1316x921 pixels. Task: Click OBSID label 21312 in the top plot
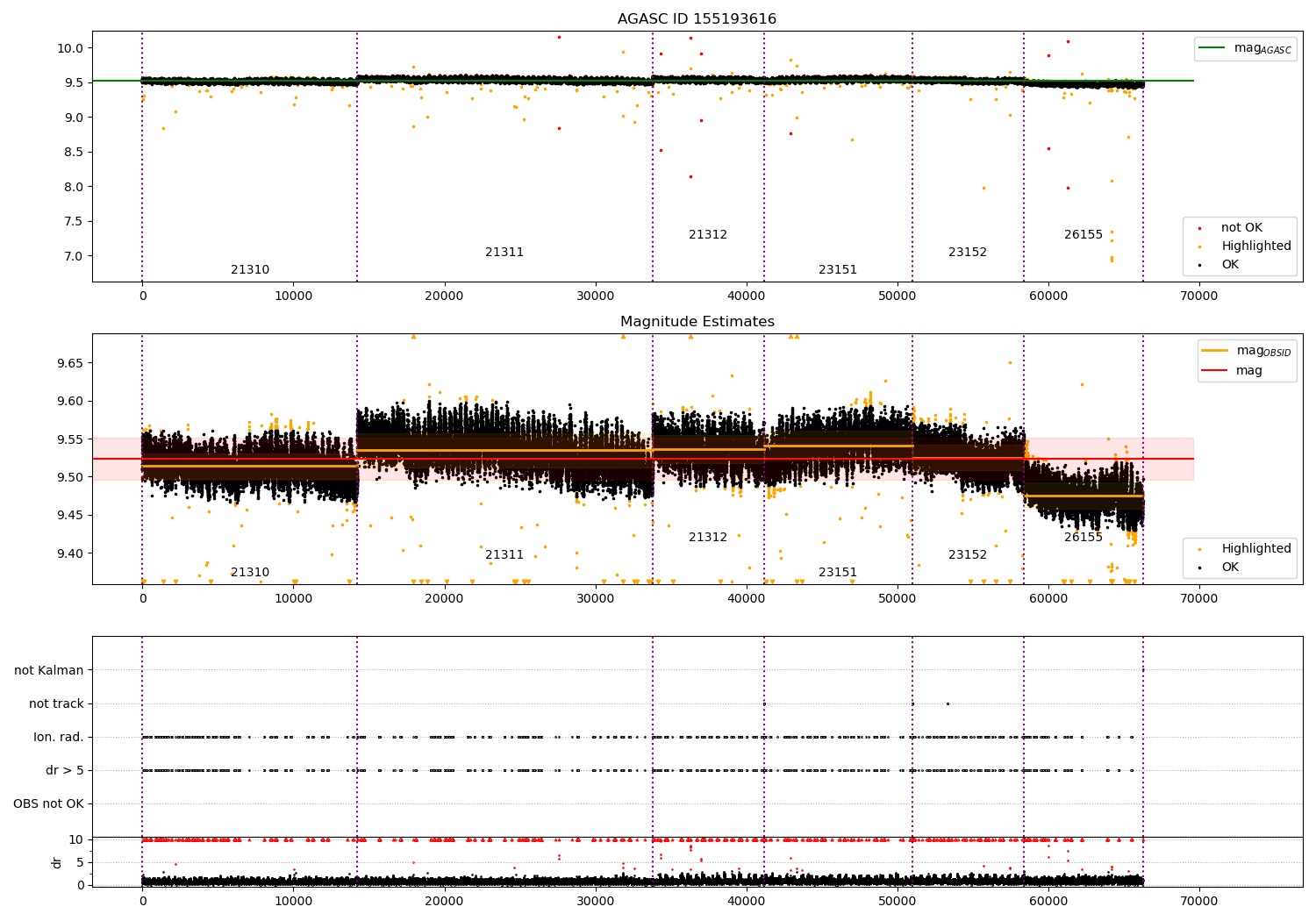708,235
